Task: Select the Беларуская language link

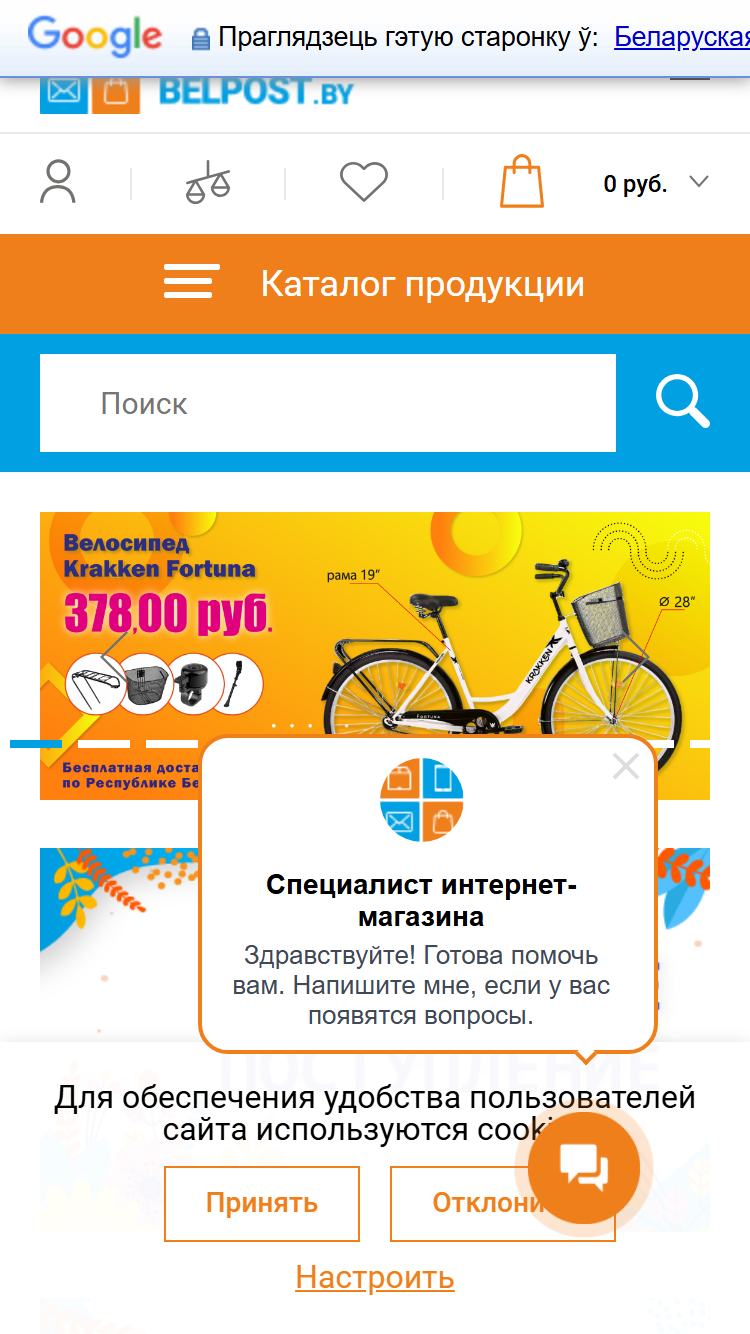Action: point(682,38)
